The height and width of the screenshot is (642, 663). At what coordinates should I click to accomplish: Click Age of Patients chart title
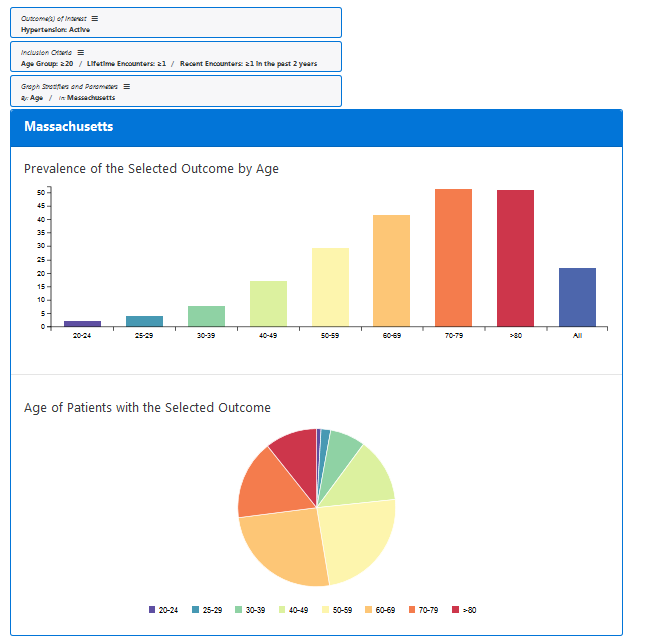click(x=147, y=408)
